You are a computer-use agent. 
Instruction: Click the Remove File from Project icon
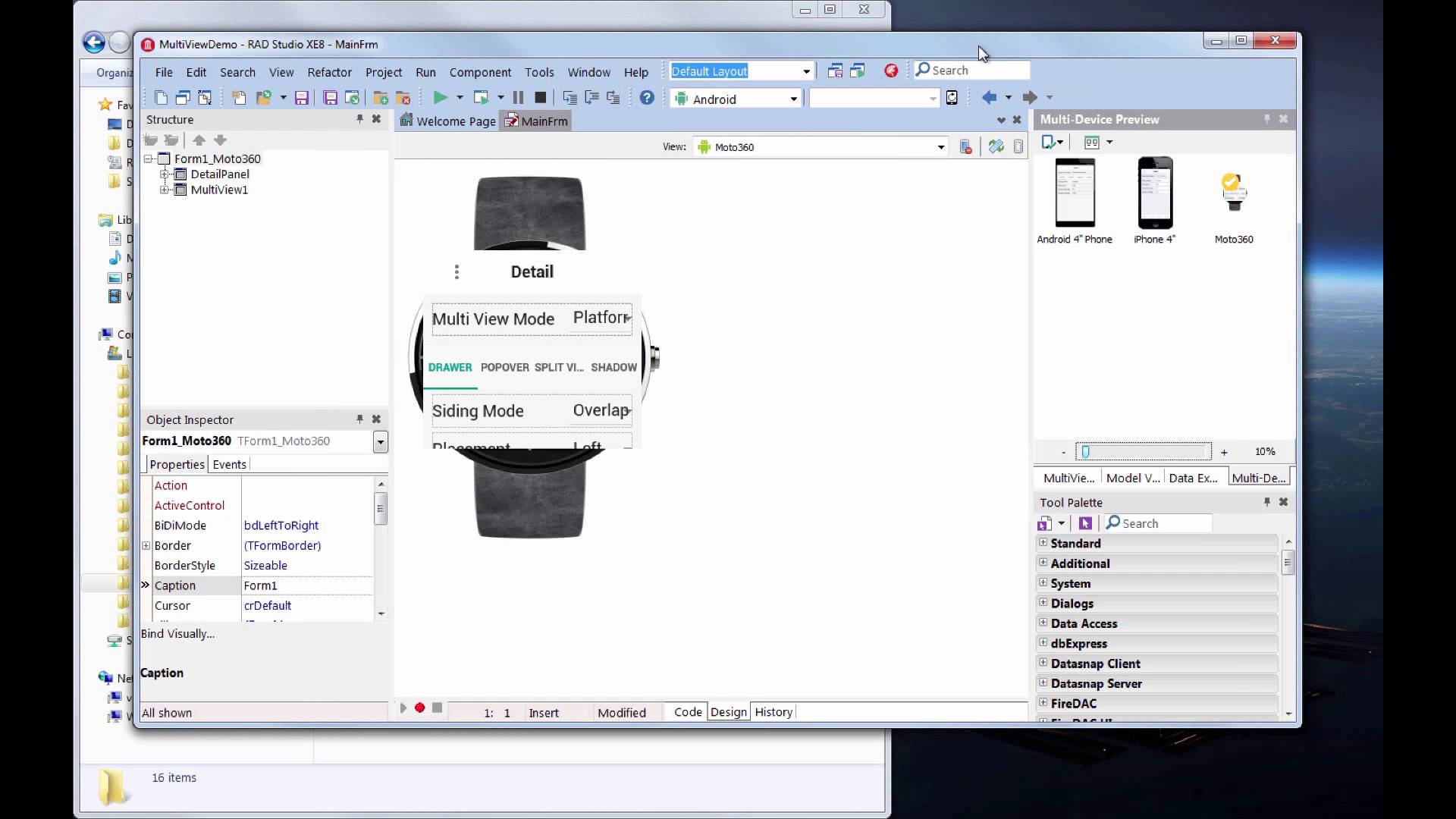[x=403, y=98]
